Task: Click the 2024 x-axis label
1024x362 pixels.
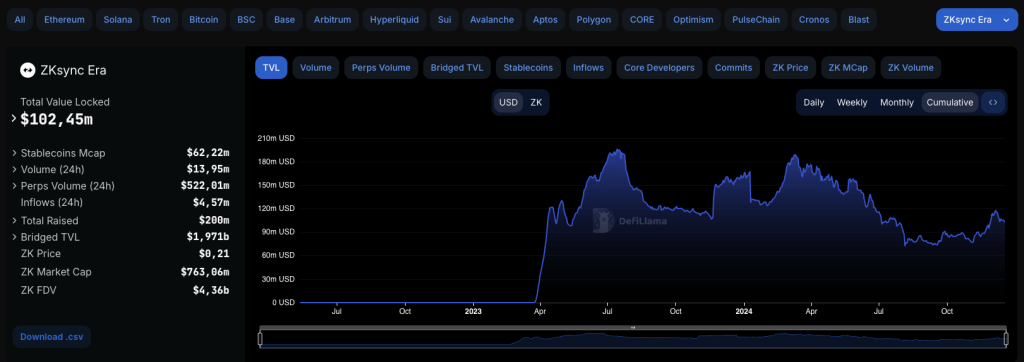Action: (743, 312)
